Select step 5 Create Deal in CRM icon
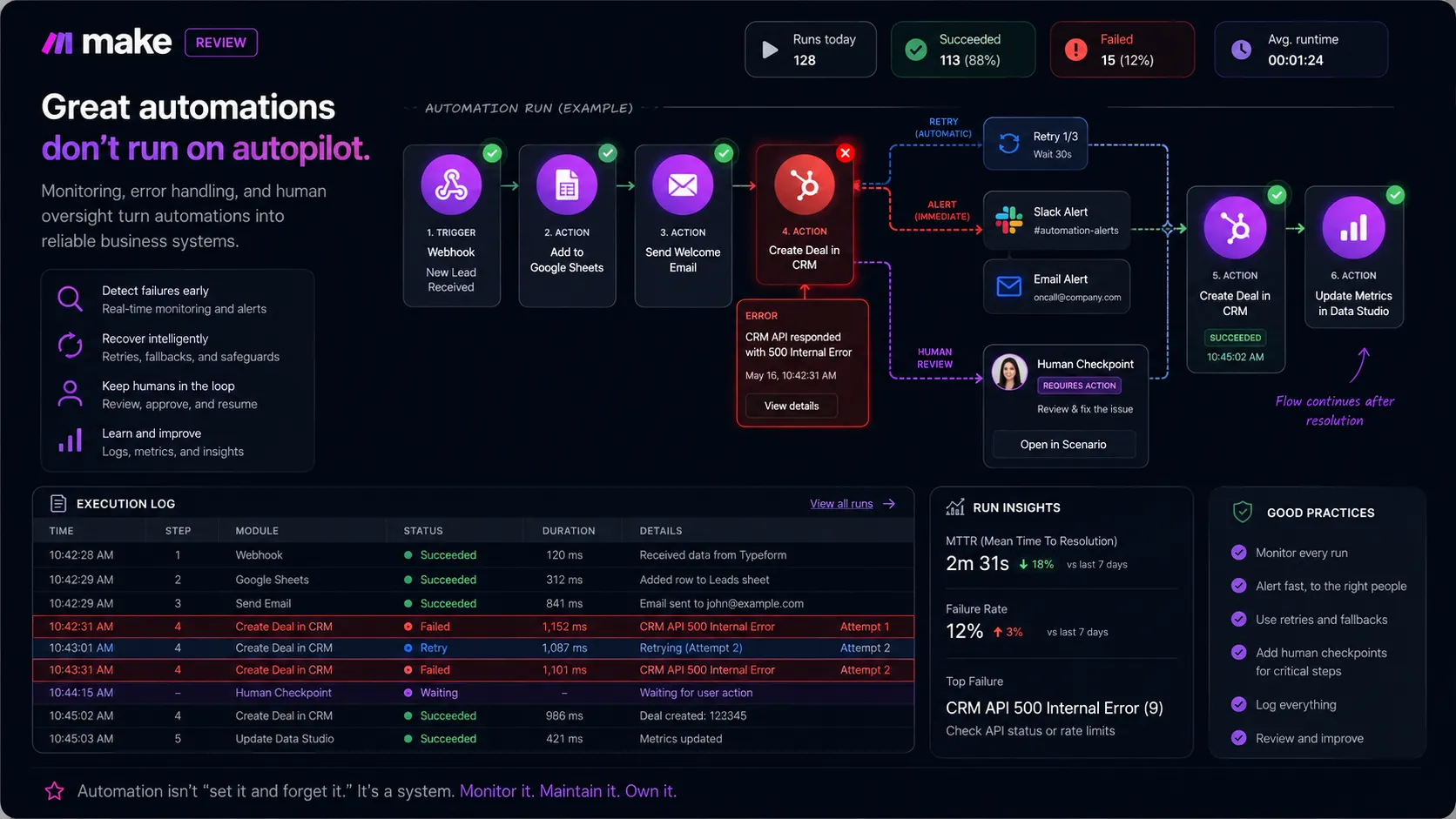 click(1235, 227)
